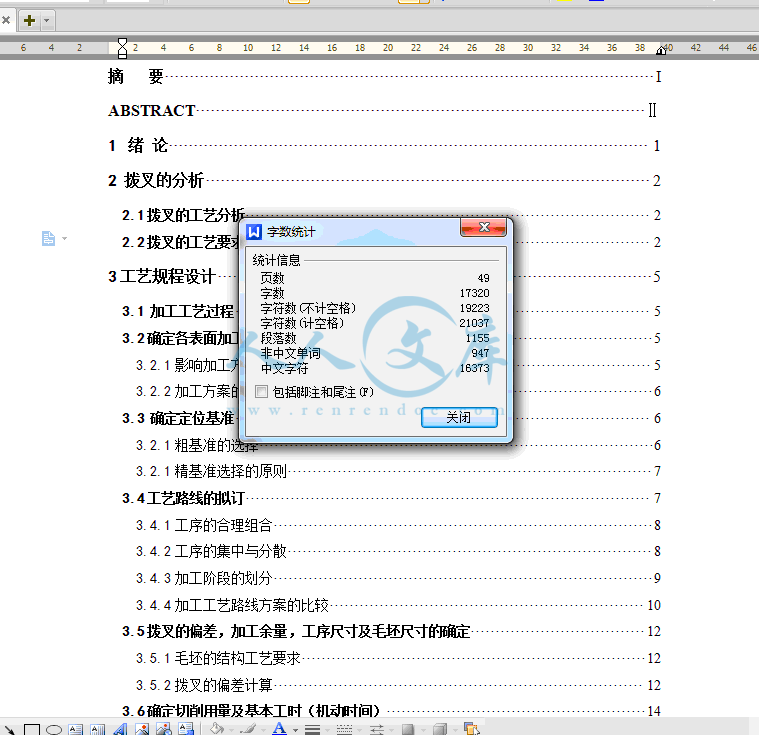Open the fill color dropdown arrow

pos(231,730)
